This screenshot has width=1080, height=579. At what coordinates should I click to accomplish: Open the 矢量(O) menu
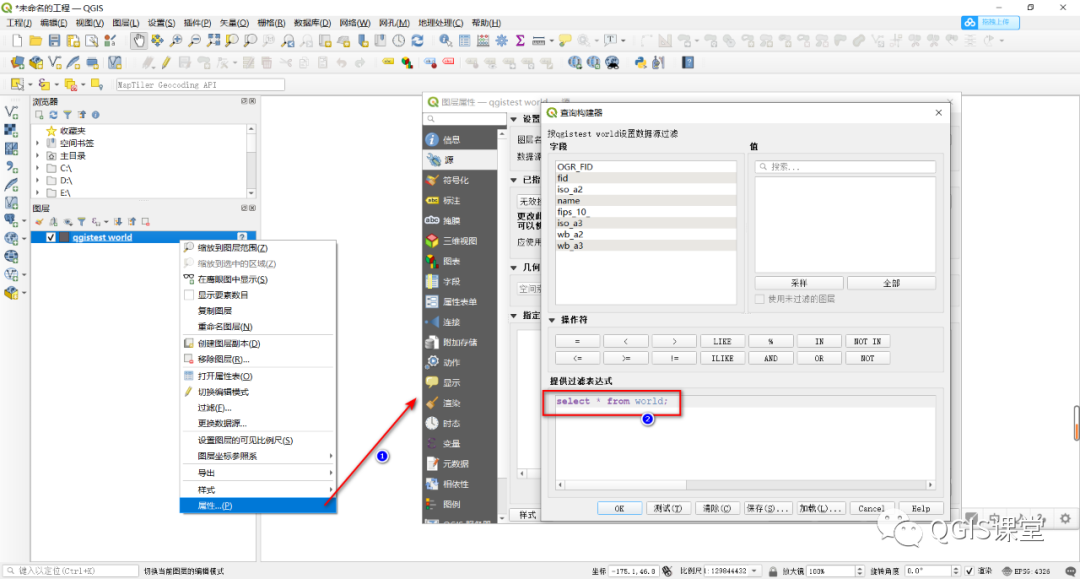[234, 23]
